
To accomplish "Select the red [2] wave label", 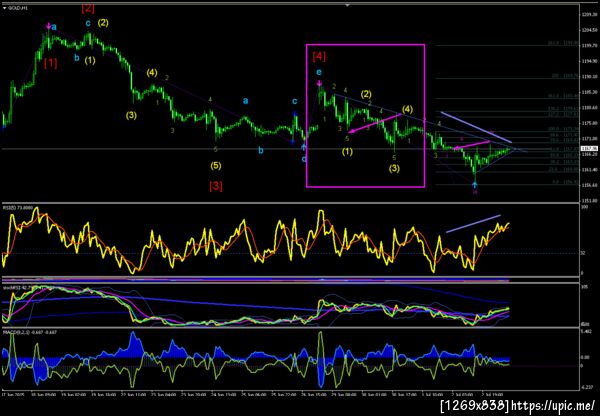I will coord(88,8).
